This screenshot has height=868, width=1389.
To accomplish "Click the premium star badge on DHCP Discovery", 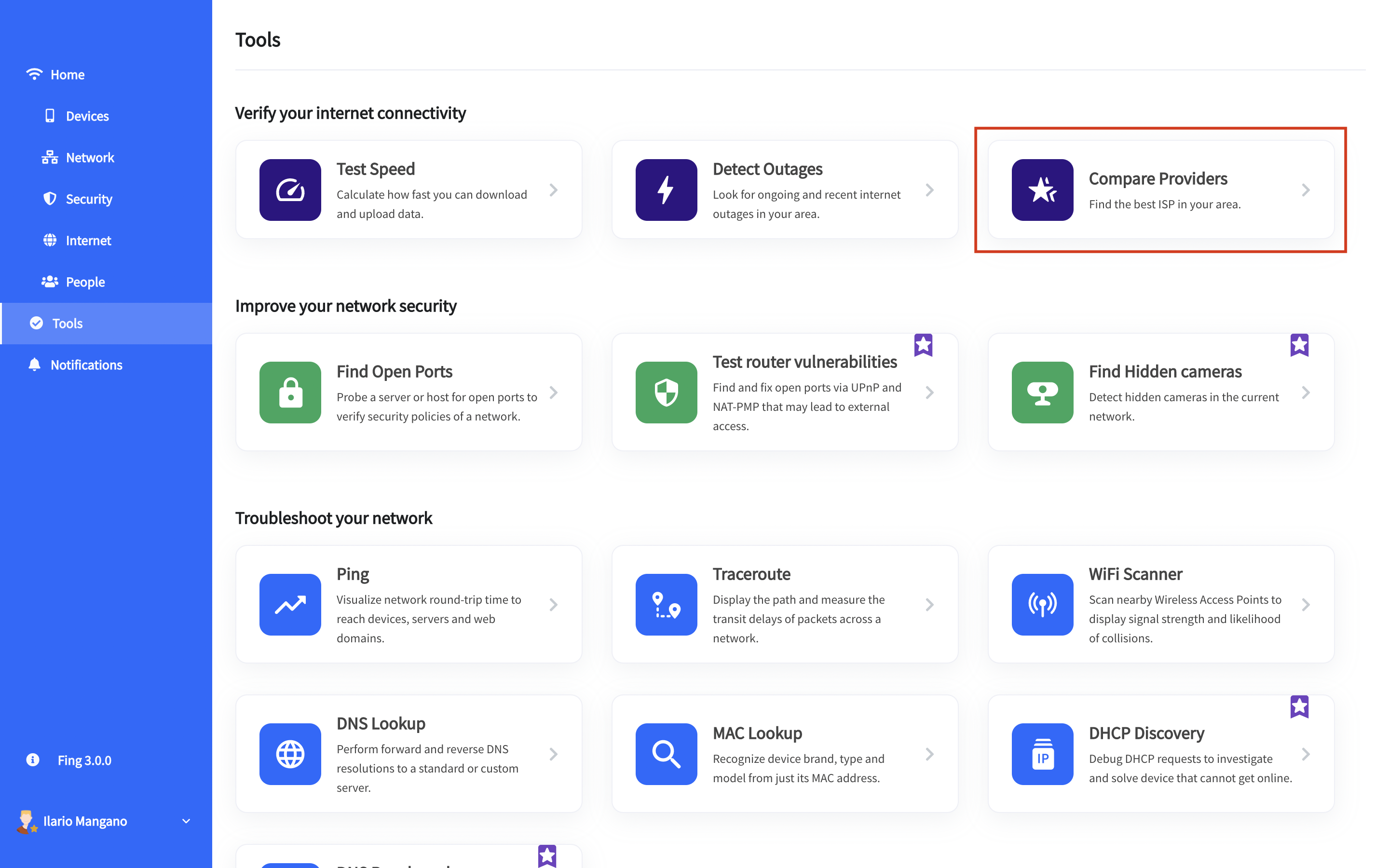I will point(1299,706).
